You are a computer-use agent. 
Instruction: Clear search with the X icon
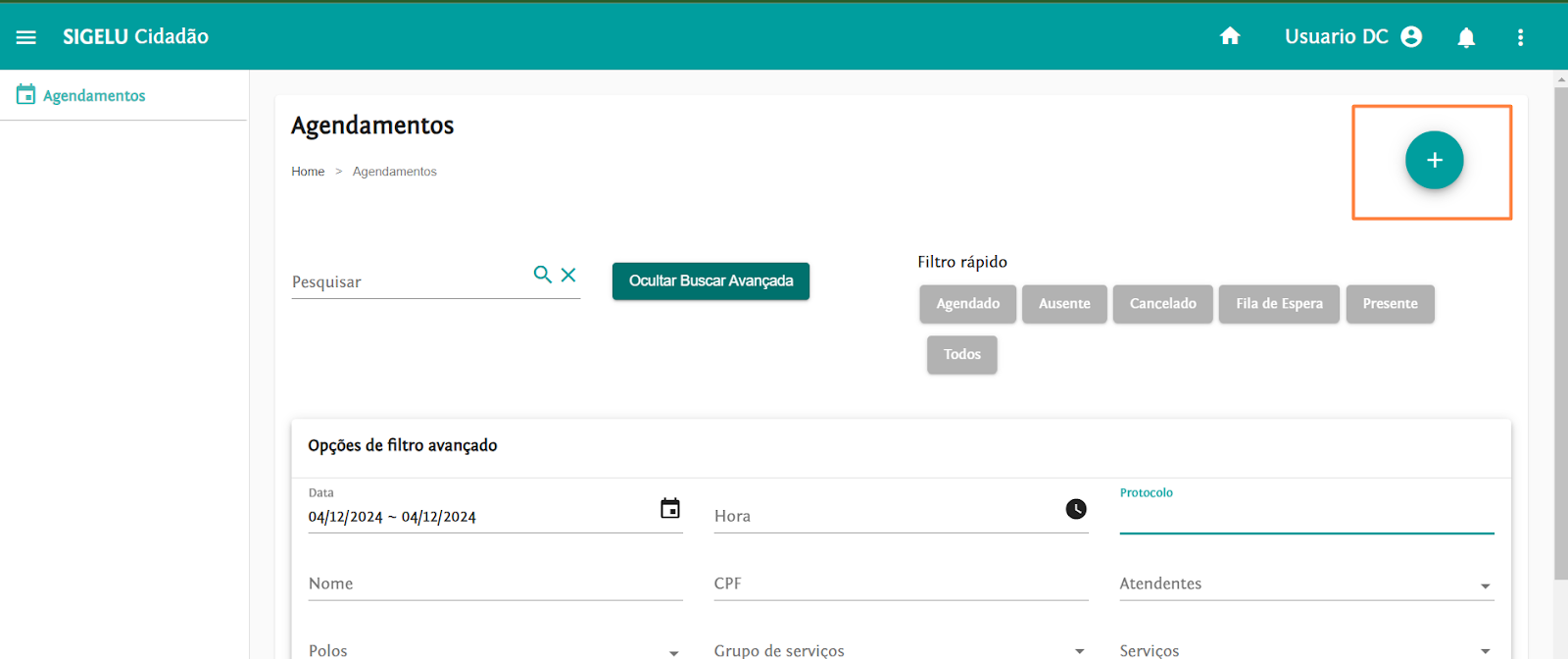click(x=568, y=275)
